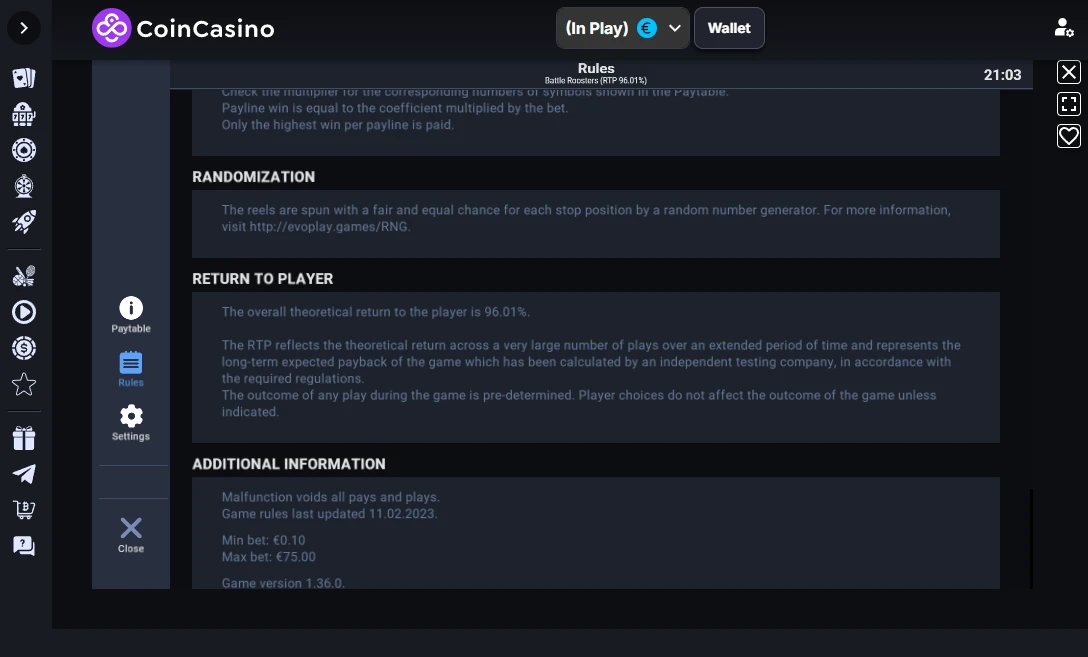Open the live support chat icon

24,547
